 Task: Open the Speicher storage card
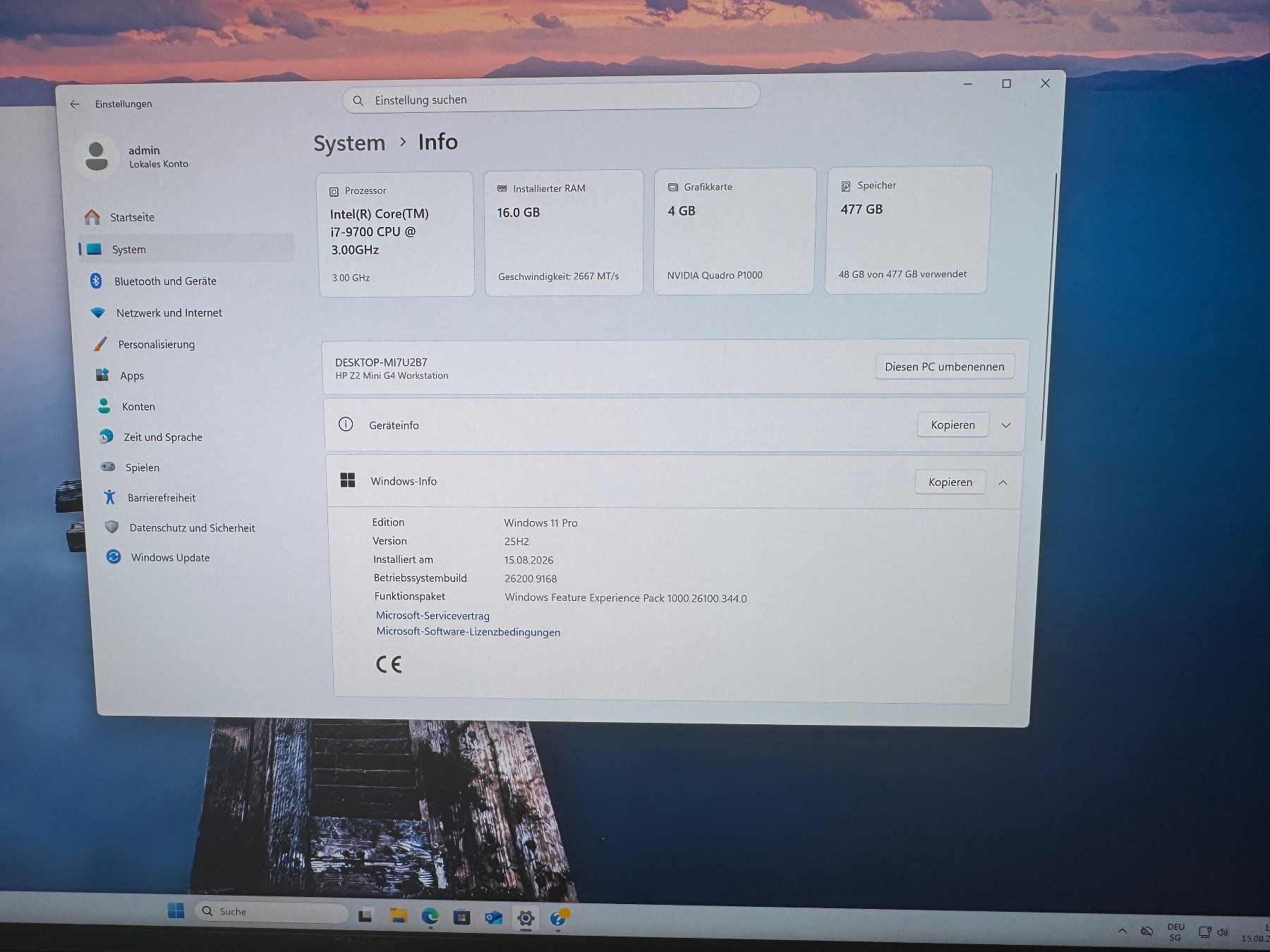coord(908,230)
